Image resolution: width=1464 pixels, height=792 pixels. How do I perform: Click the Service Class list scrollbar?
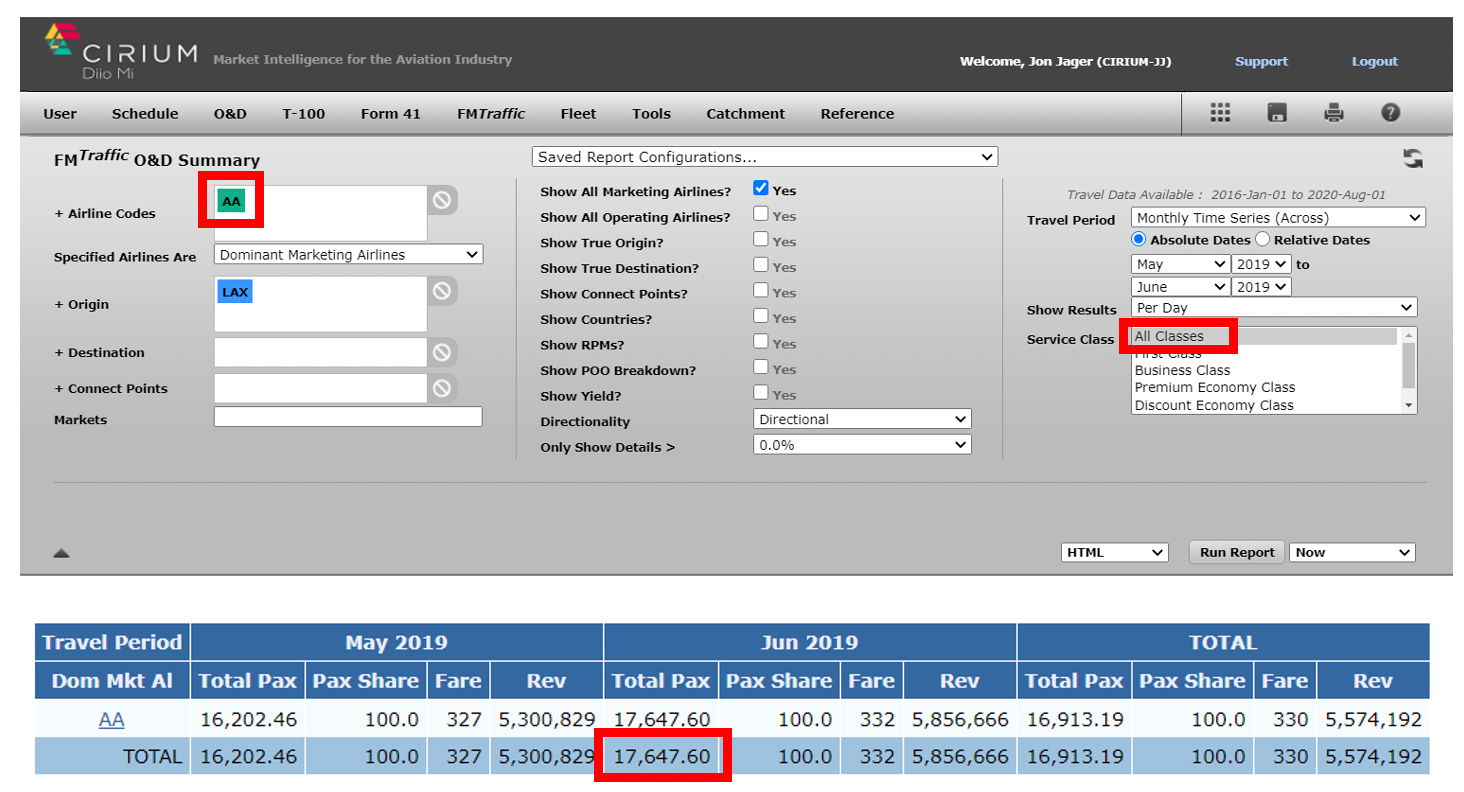click(1409, 370)
